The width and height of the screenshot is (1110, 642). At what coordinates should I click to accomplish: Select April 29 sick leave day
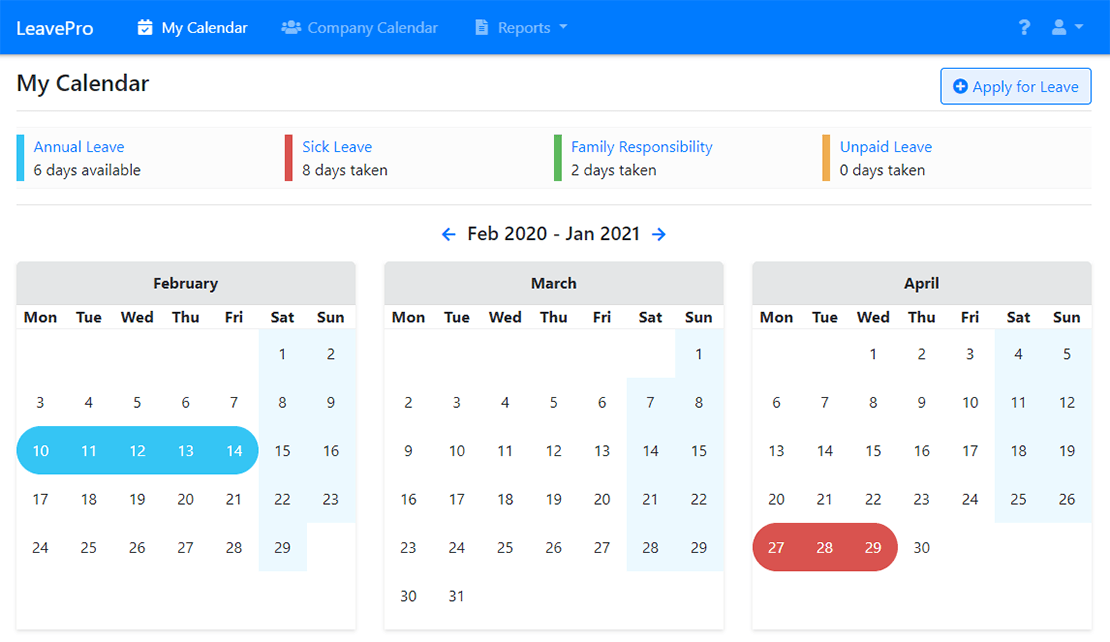873,548
